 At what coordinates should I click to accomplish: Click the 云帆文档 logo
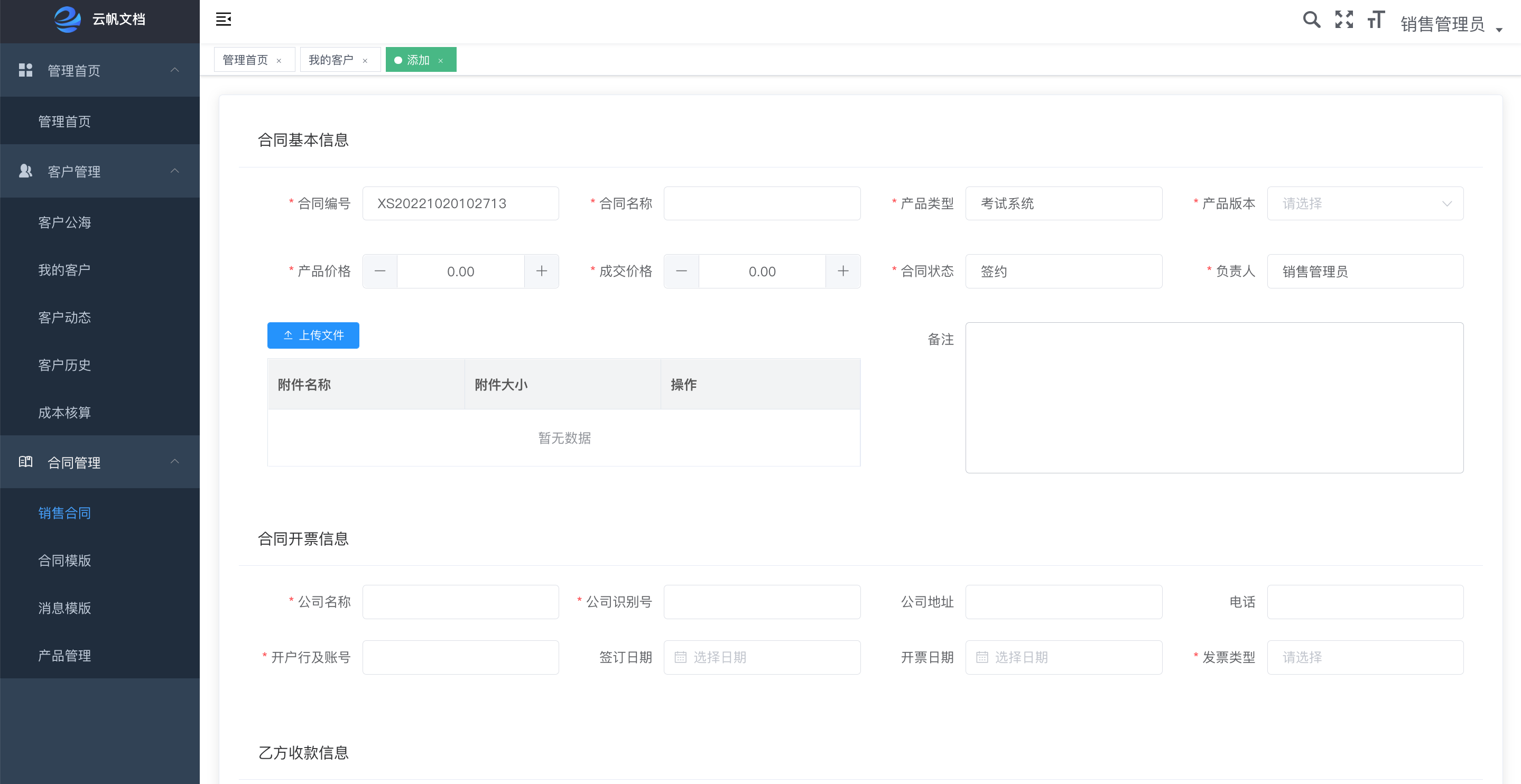tap(100, 20)
